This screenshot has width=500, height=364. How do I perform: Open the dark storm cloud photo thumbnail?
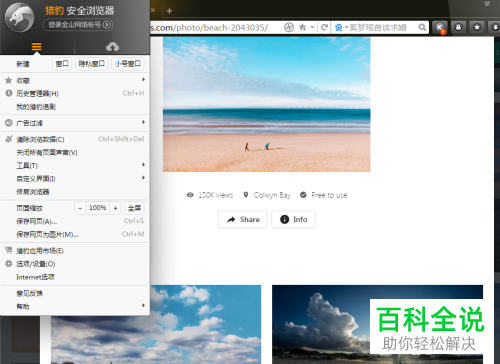377,324
